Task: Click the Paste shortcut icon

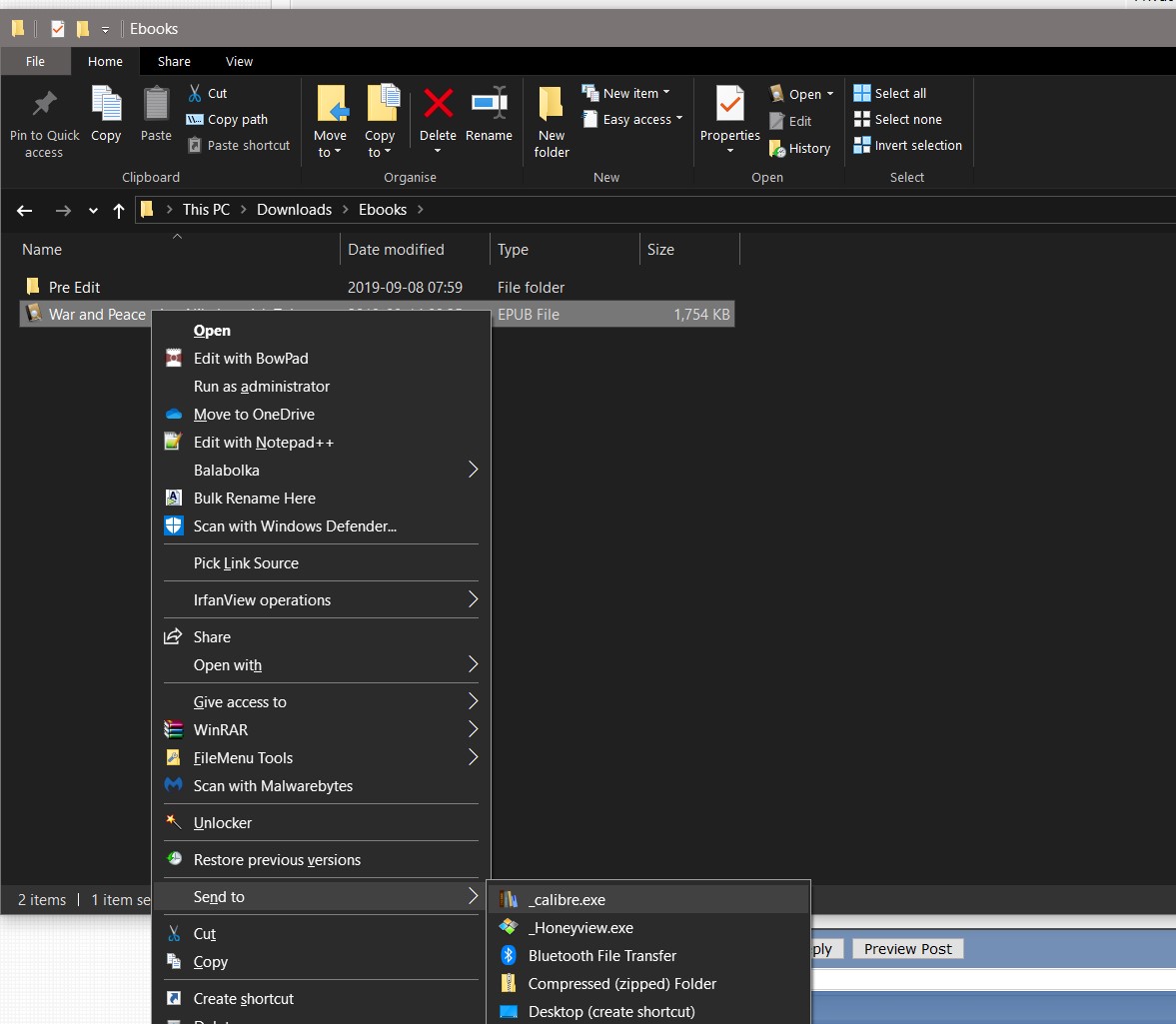Action: [x=194, y=145]
